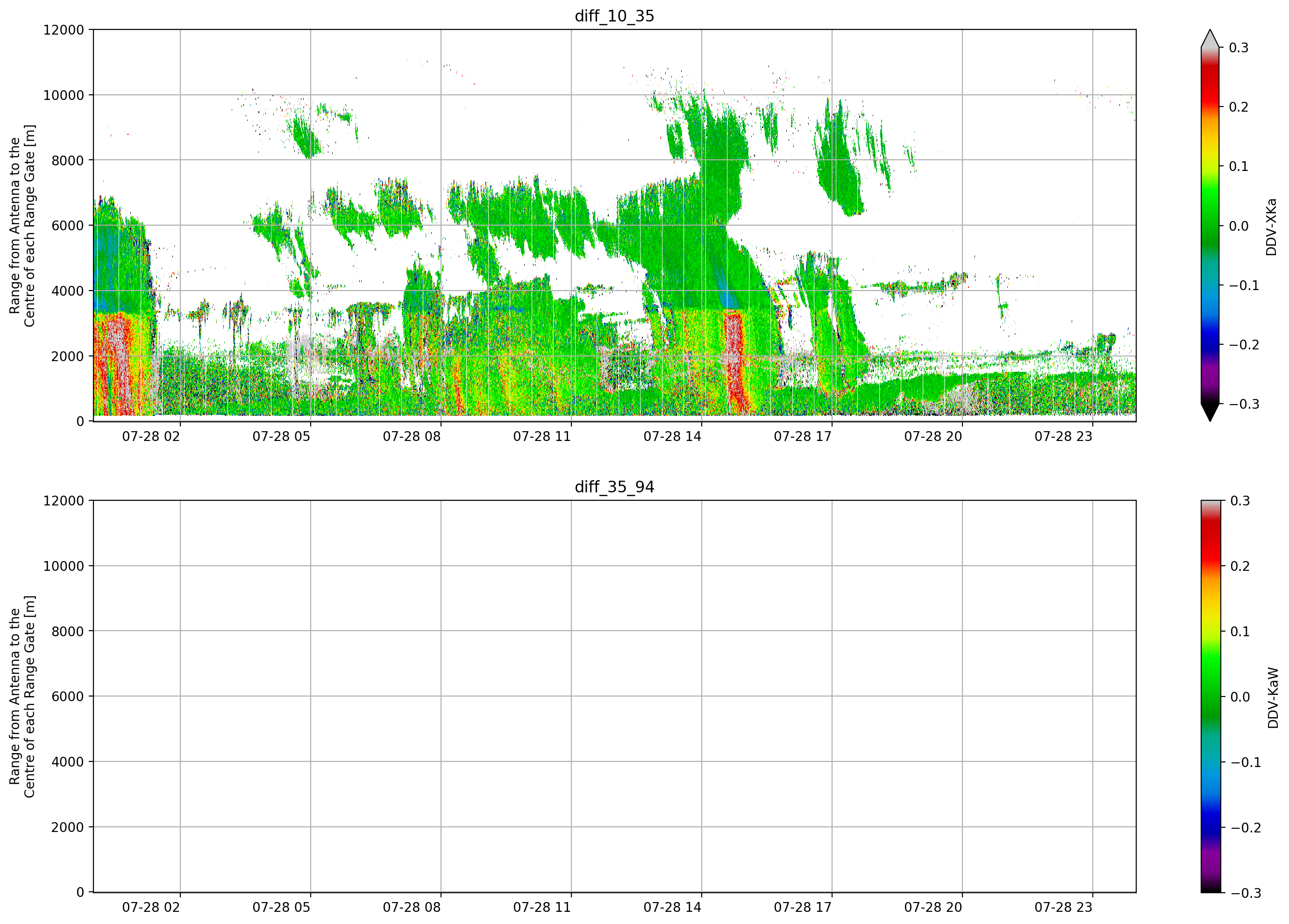Click the diff_35_94 plot title
This screenshot has width=1289, height=924.
tap(614, 487)
